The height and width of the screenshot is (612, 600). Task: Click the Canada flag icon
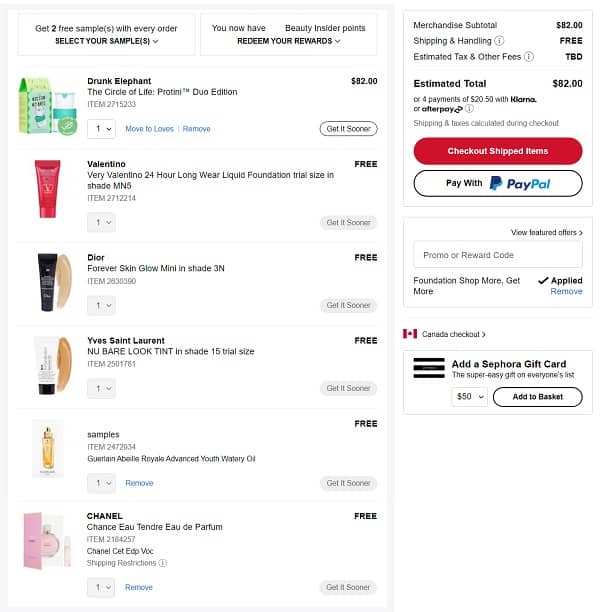tap(410, 334)
